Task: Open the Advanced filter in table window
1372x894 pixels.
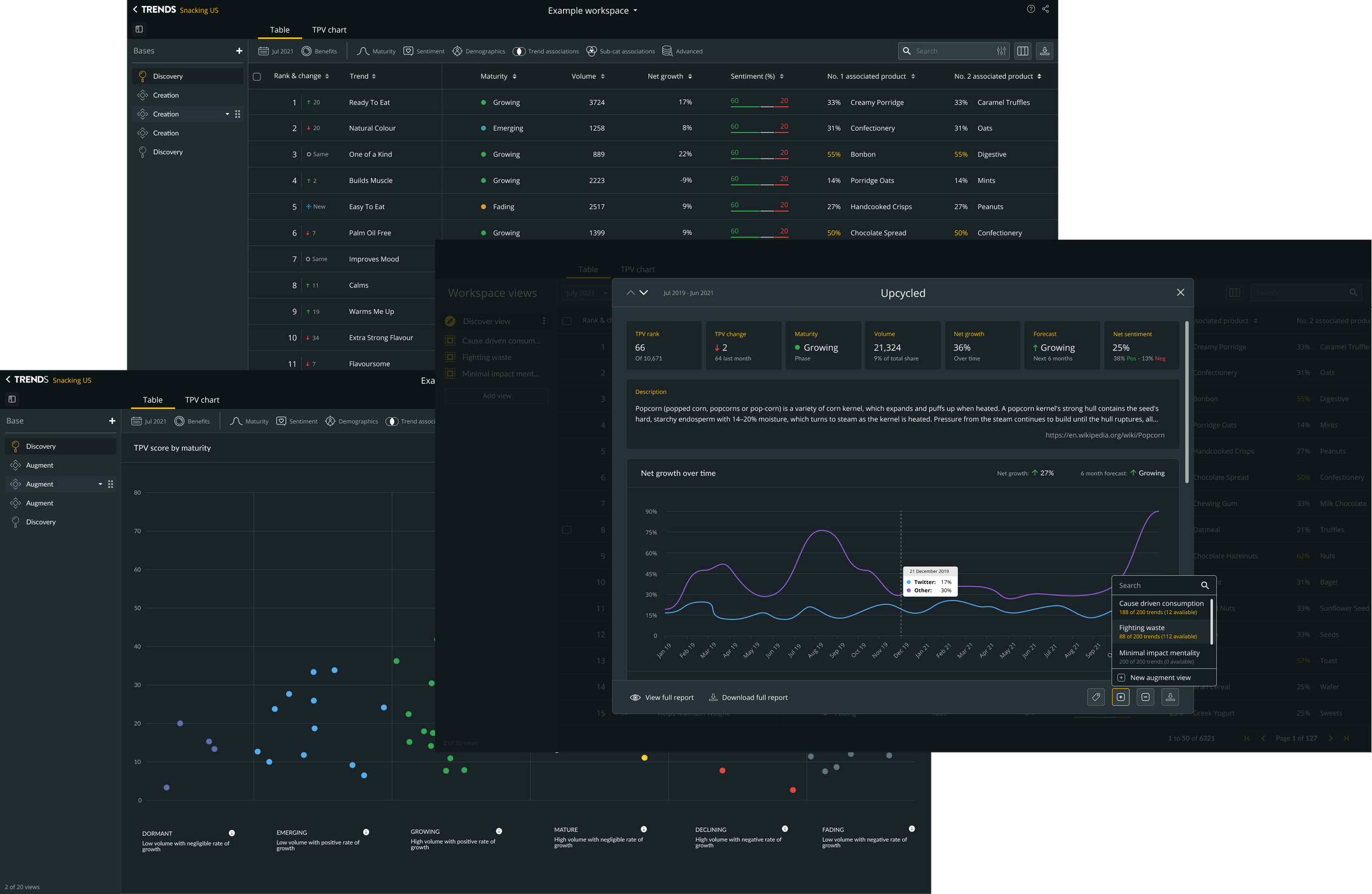Action: (x=683, y=51)
